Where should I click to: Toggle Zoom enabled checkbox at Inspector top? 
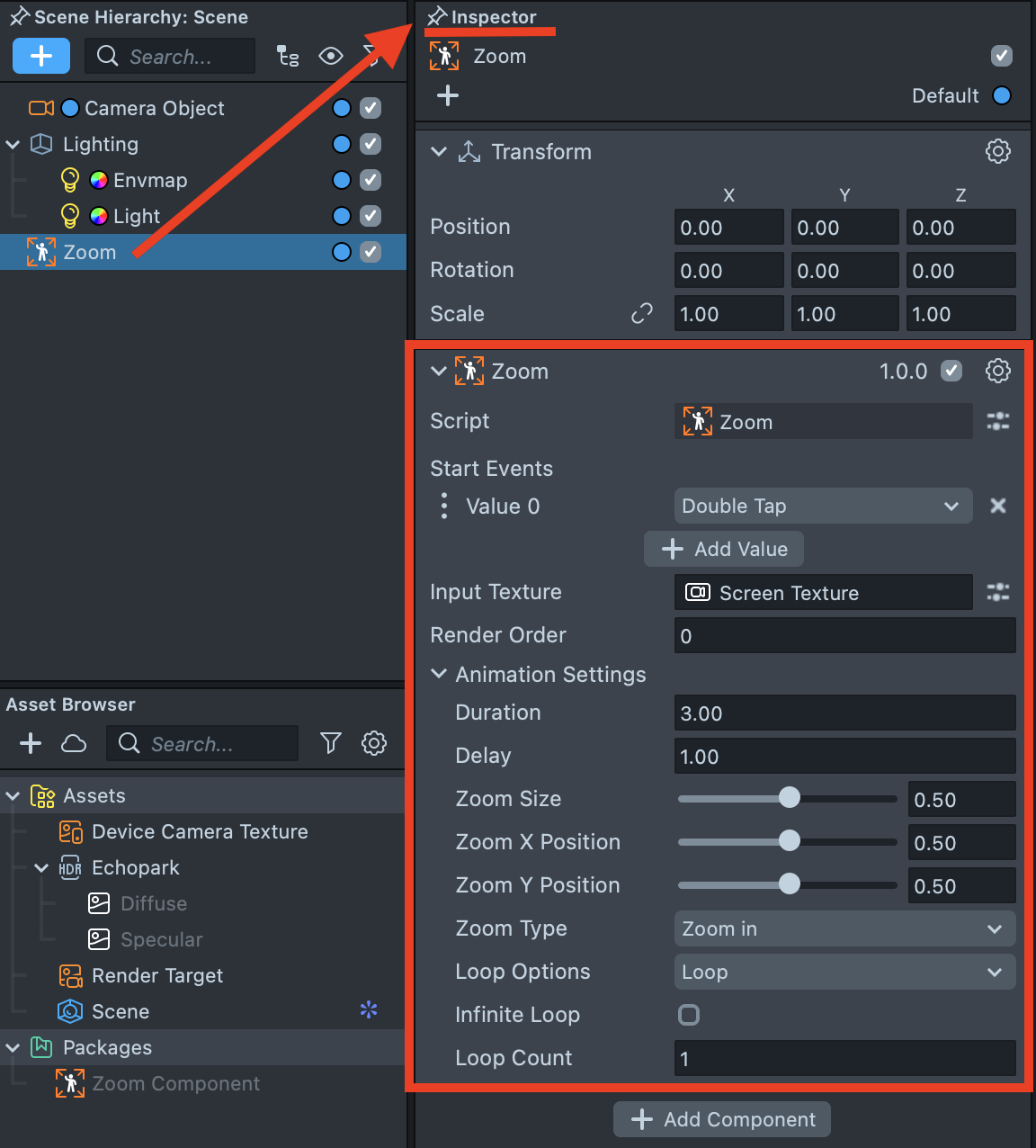[x=1002, y=56]
